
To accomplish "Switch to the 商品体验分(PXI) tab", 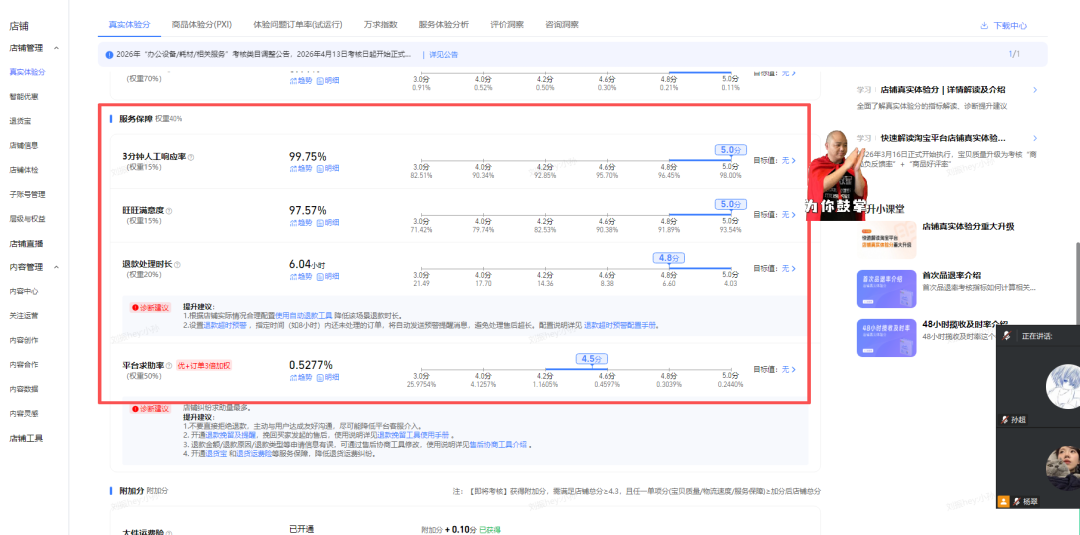I will point(202,25).
